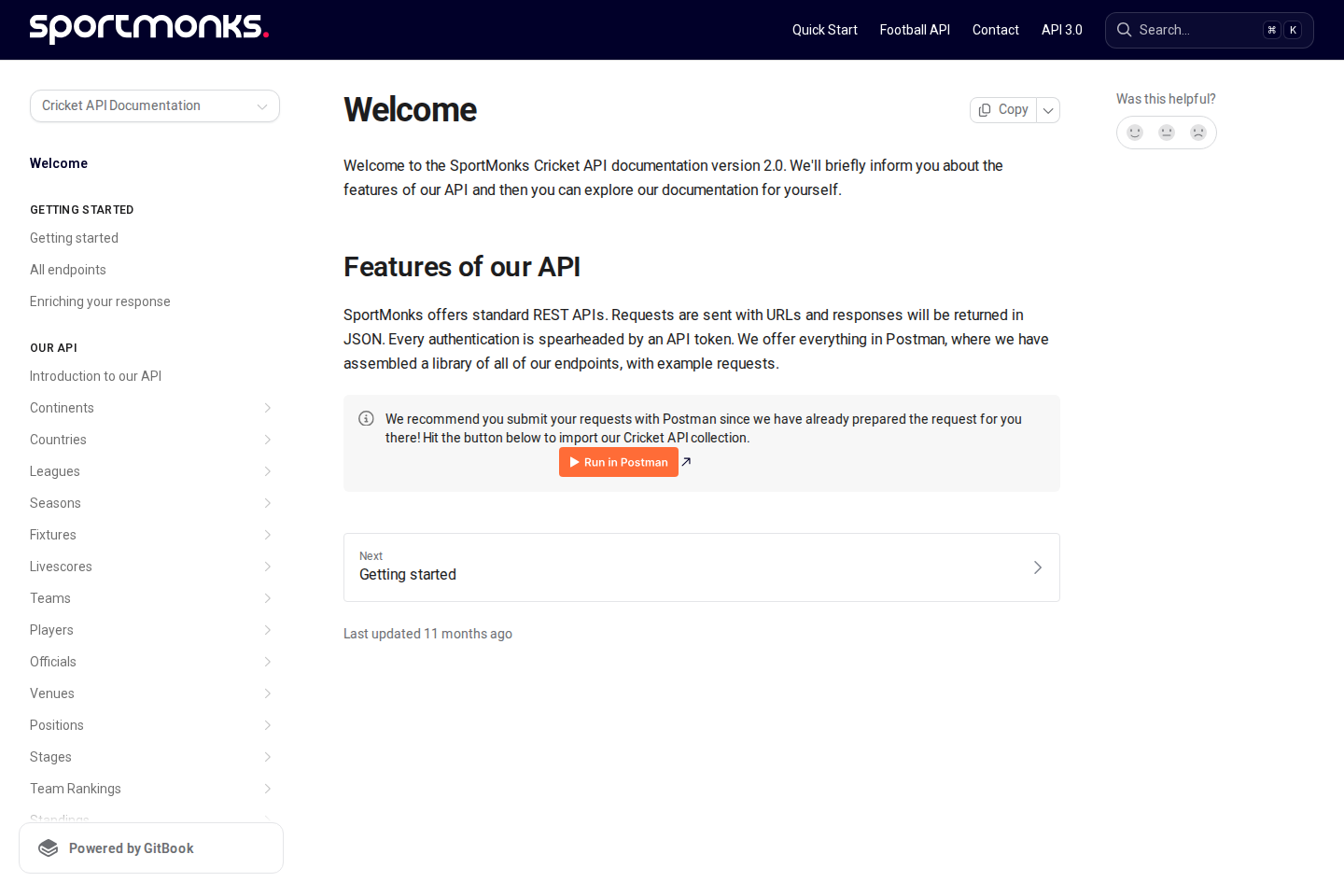Select the sad face feedback icon

pos(1197,132)
